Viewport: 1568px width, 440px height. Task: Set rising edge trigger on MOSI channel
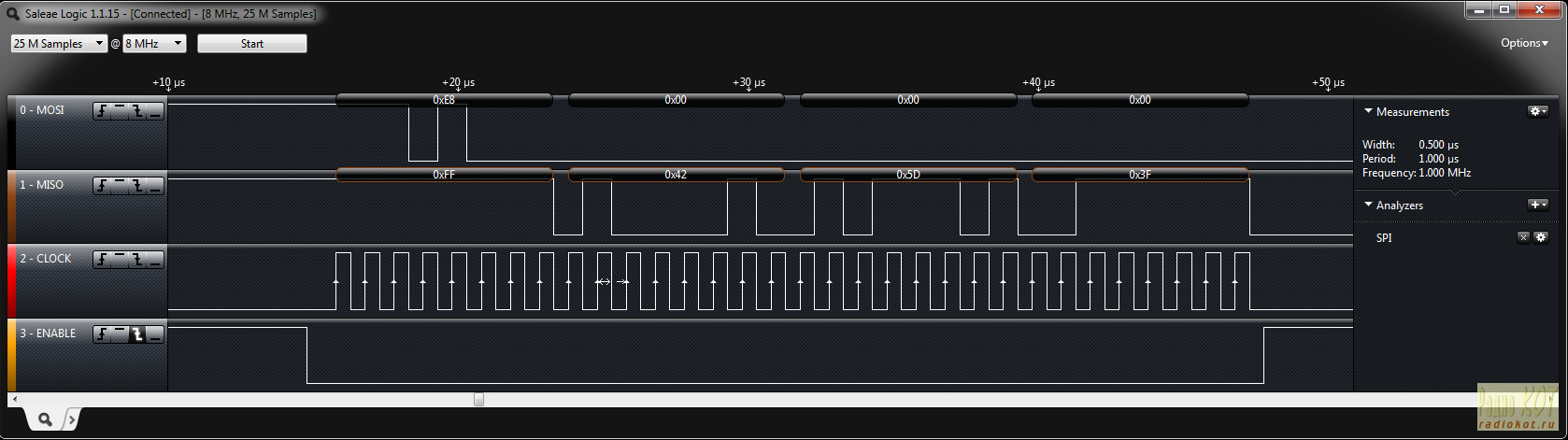pyautogui.click(x=101, y=111)
